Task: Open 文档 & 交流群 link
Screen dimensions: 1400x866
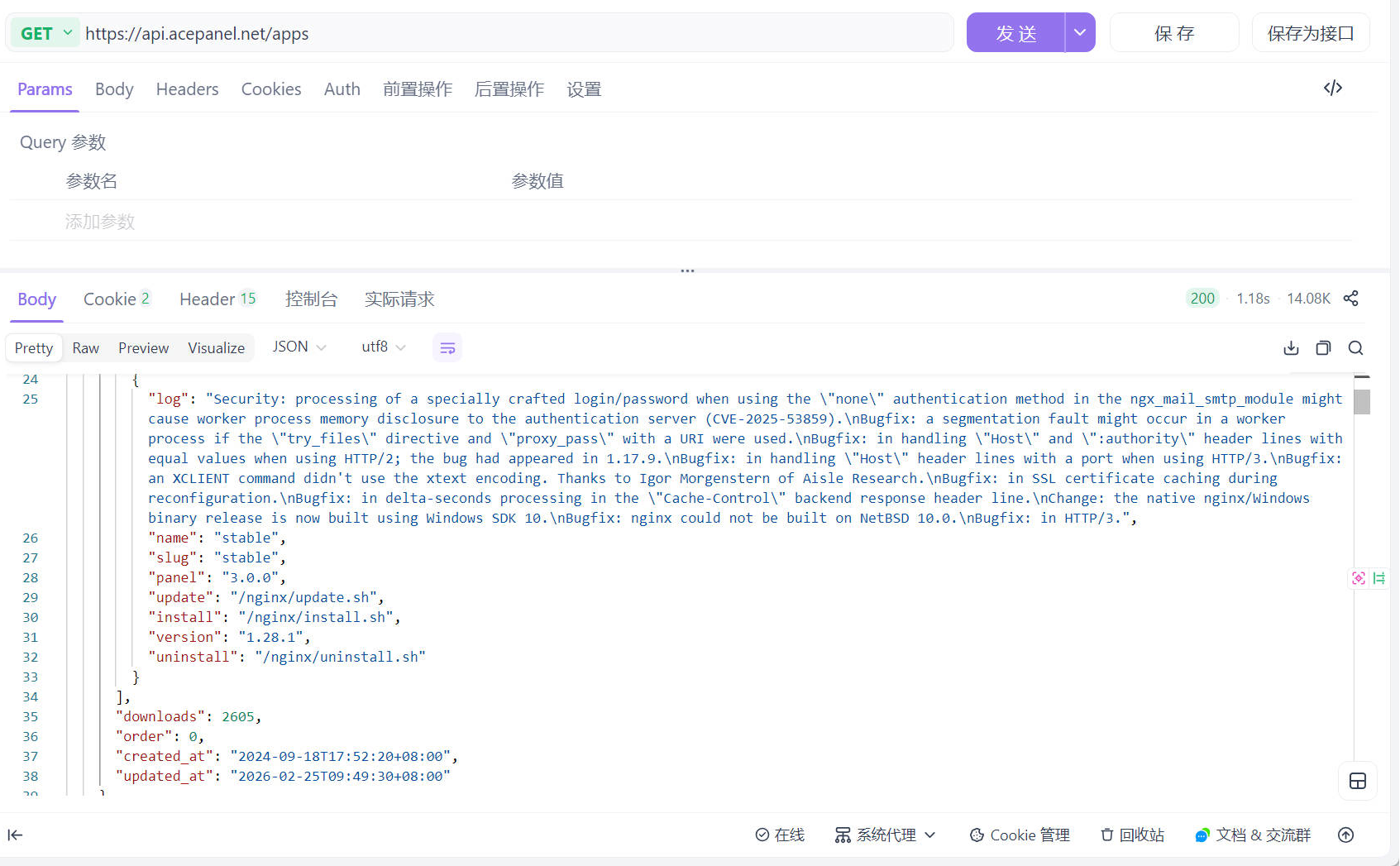Action: 1253,835
